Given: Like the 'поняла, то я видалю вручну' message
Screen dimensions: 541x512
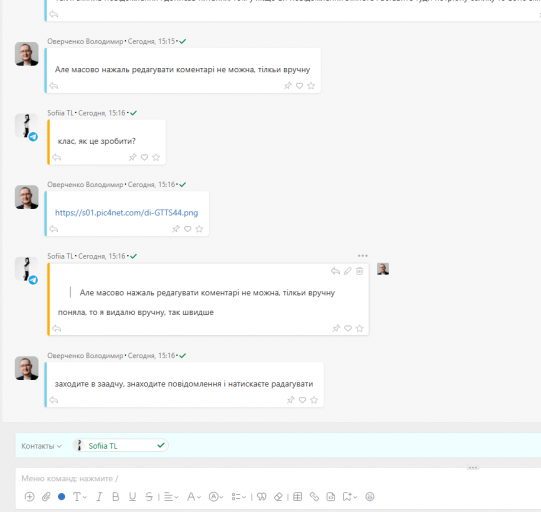Looking at the screenshot, I should point(348,328).
